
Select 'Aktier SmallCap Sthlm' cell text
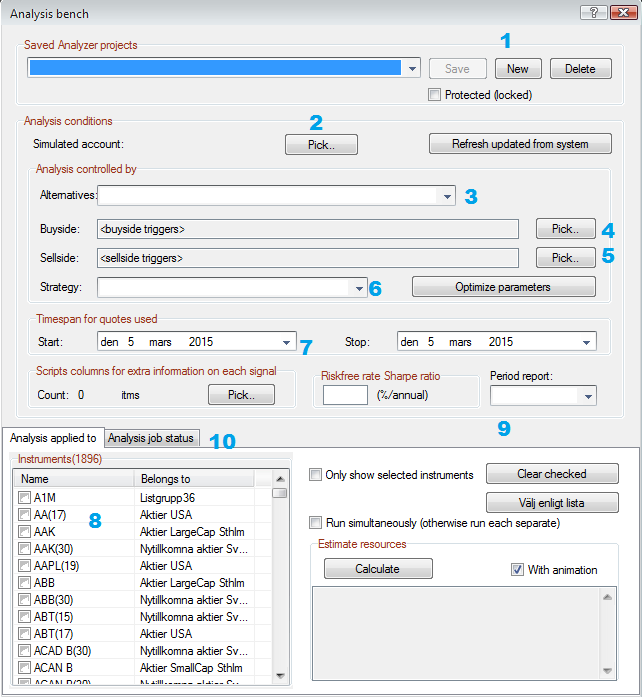(191, 668)
